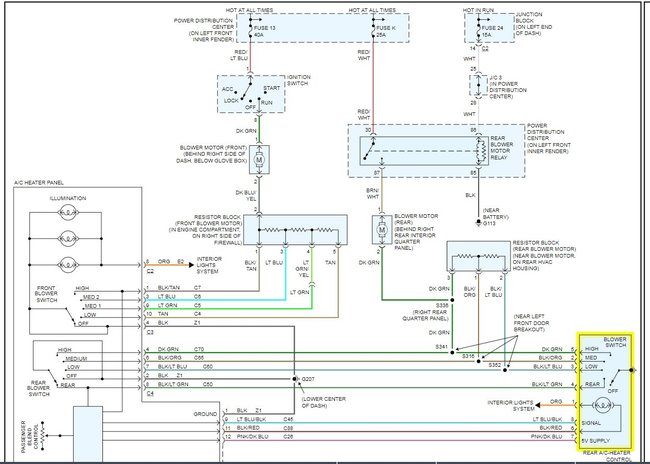Click the FRONT BLOWER SWITCH label
Image resolution: width=650 pixels, height=464 pixels.
click(x=46, y=294)
